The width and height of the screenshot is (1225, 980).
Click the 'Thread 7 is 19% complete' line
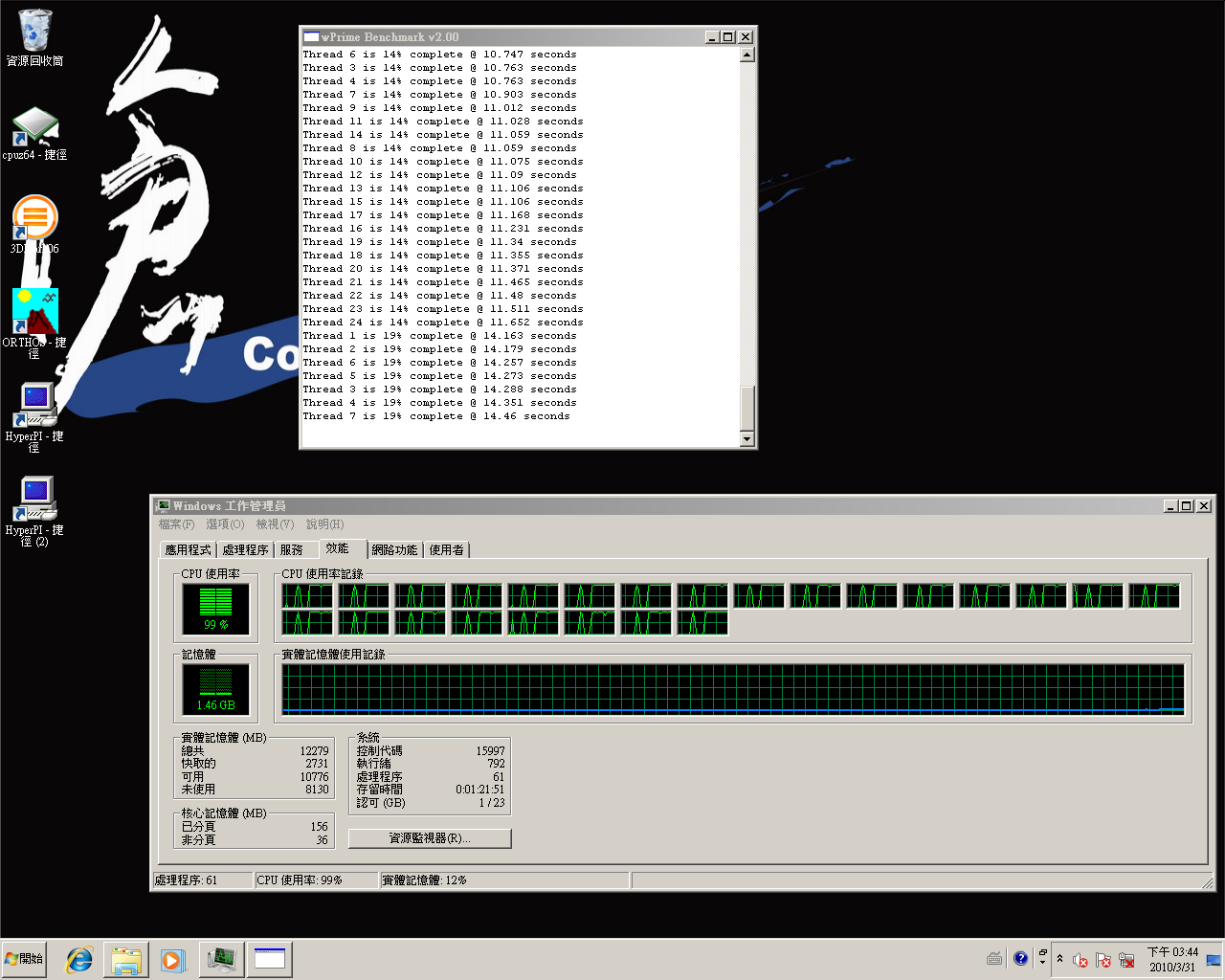click(436, 416)
